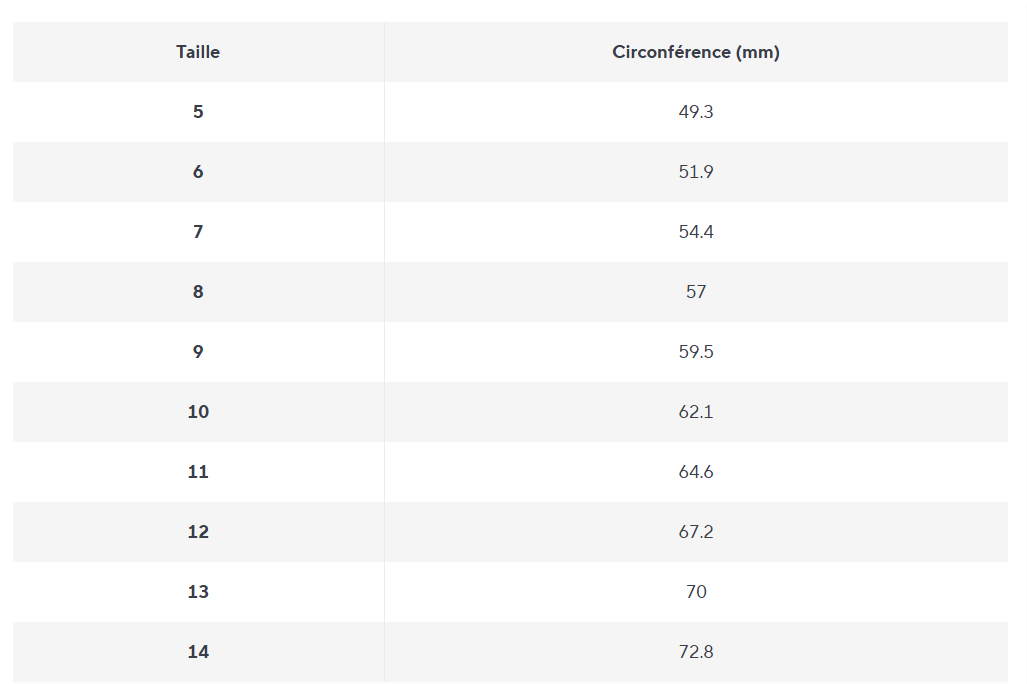Click the 49.3 circumference value
This screenshot has height=684, width=1027.
click(x=696, y=112)
